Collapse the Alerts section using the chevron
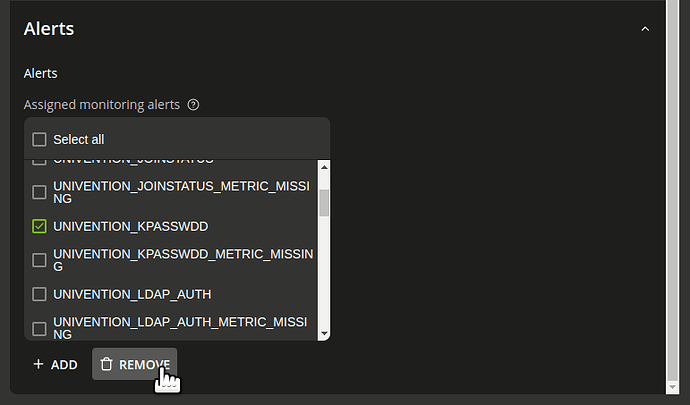The height and width of the screenshot is (405, 690). coord(645,29)
